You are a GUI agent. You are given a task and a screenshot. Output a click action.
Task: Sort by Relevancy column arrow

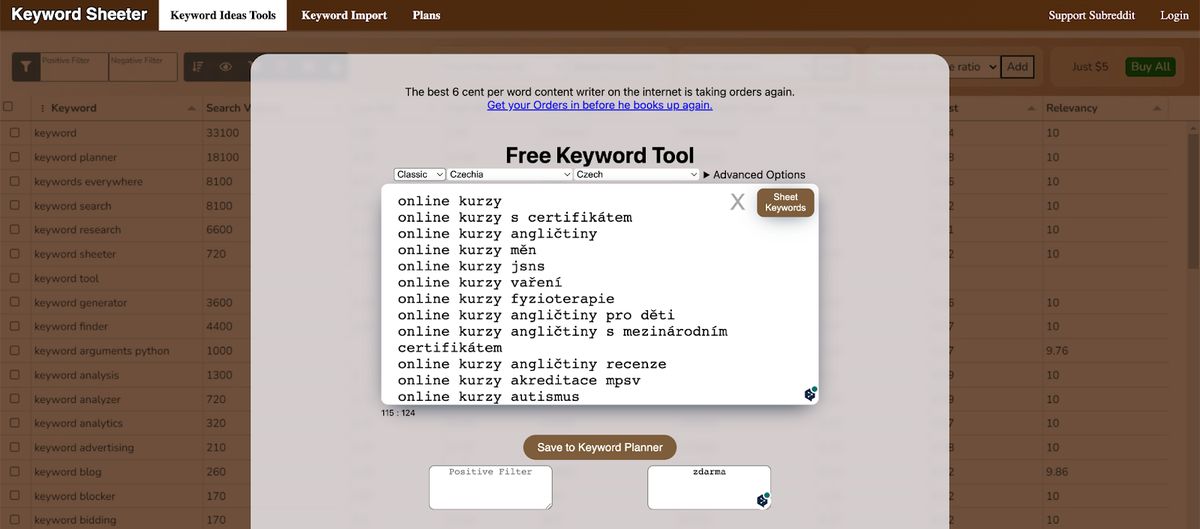[x=1157, y=108]
